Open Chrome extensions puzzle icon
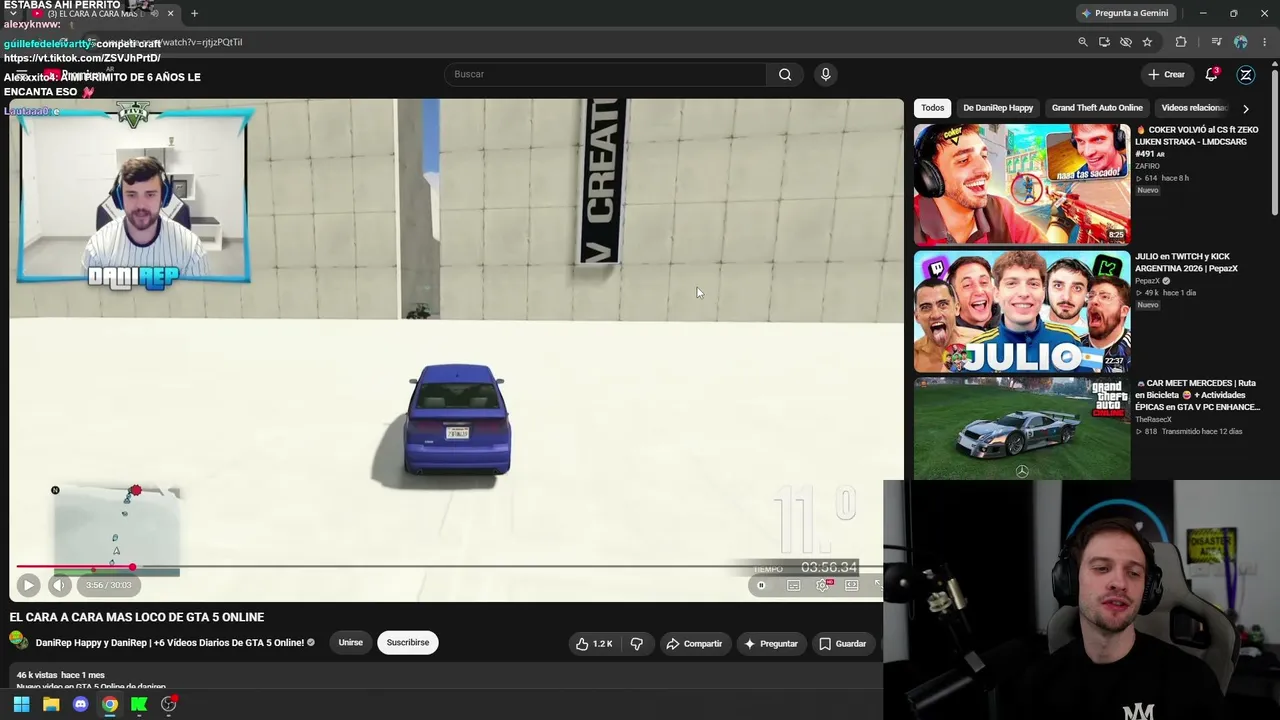 point(1181,42)
